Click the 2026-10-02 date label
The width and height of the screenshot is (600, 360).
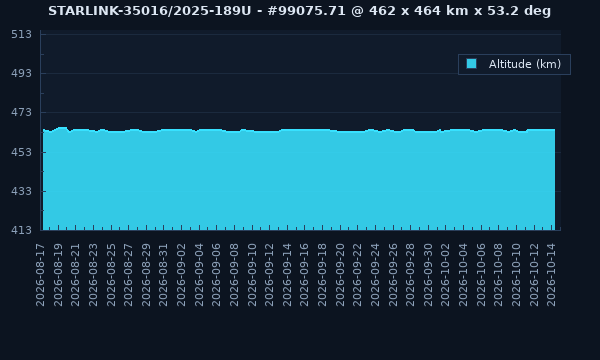pyautogui.click(x=445, y=275)
